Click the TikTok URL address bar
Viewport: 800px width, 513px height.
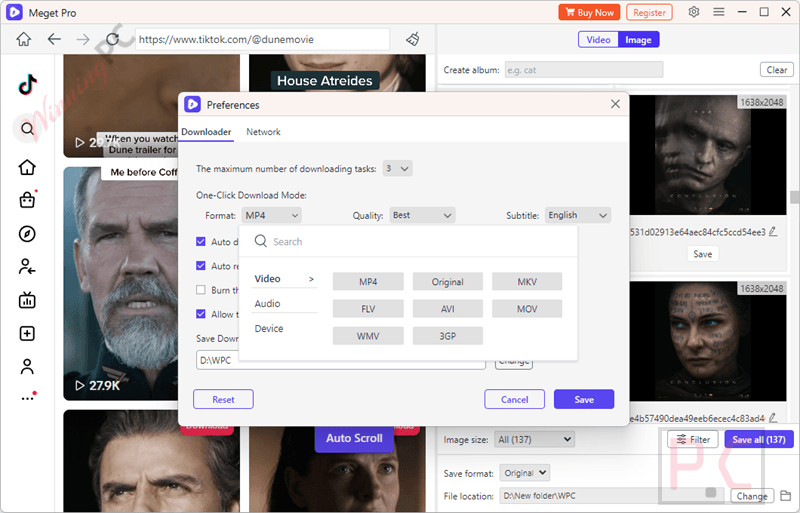point(262,39)
